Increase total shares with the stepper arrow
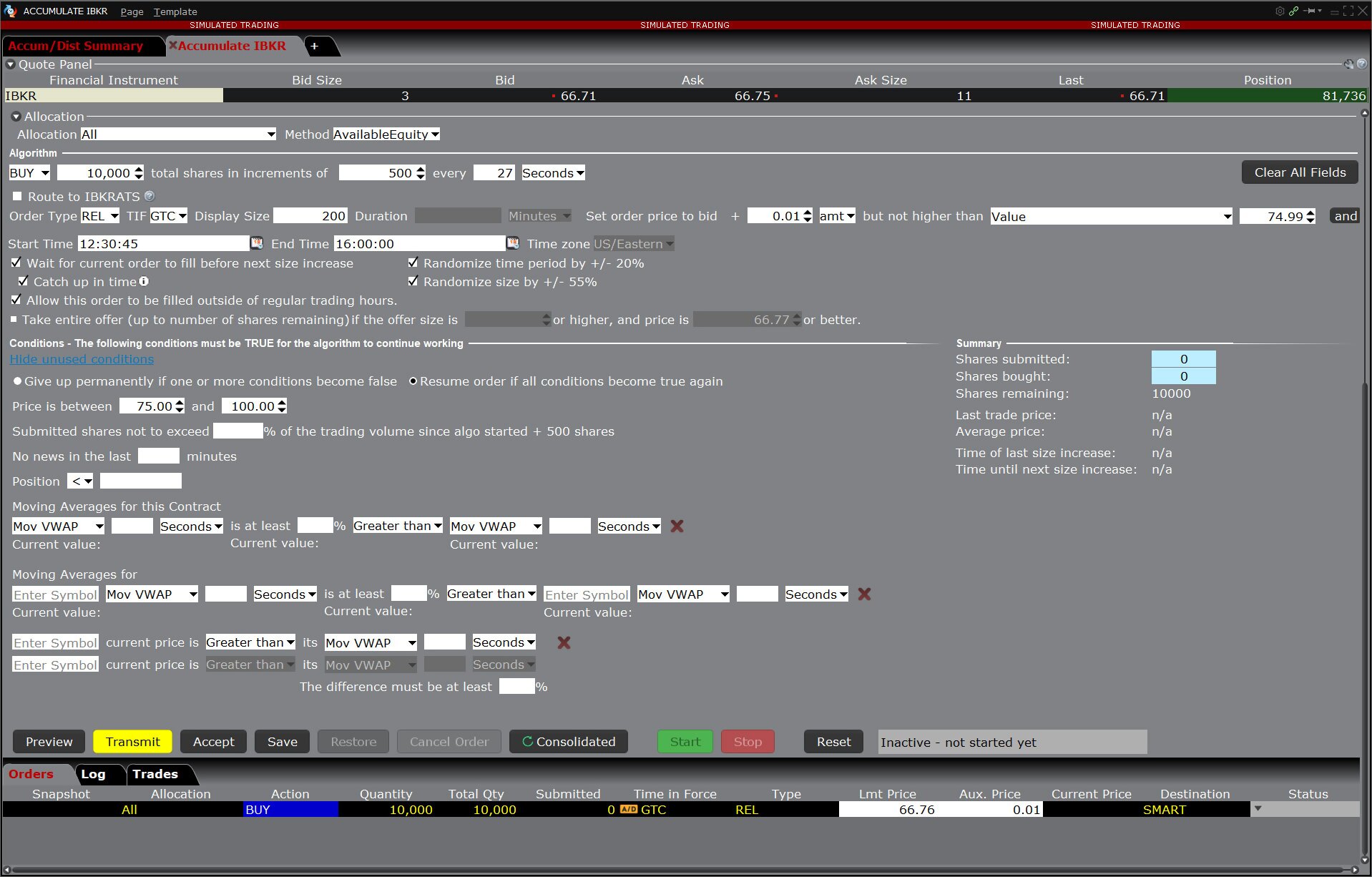The image size is (1372, 877). point(139,169)
